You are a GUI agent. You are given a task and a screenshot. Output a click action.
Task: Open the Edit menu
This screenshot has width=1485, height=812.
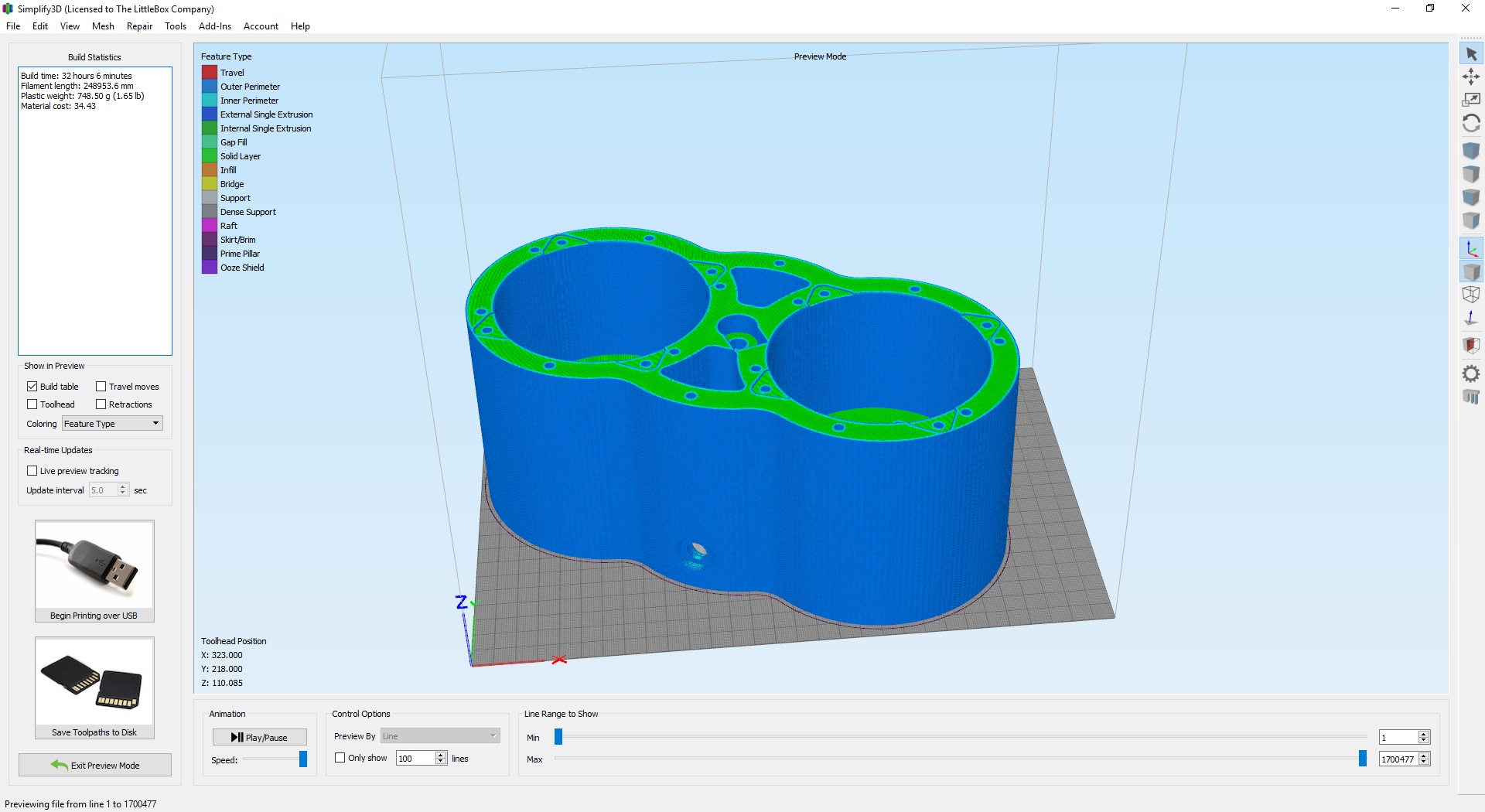[40, 26]
